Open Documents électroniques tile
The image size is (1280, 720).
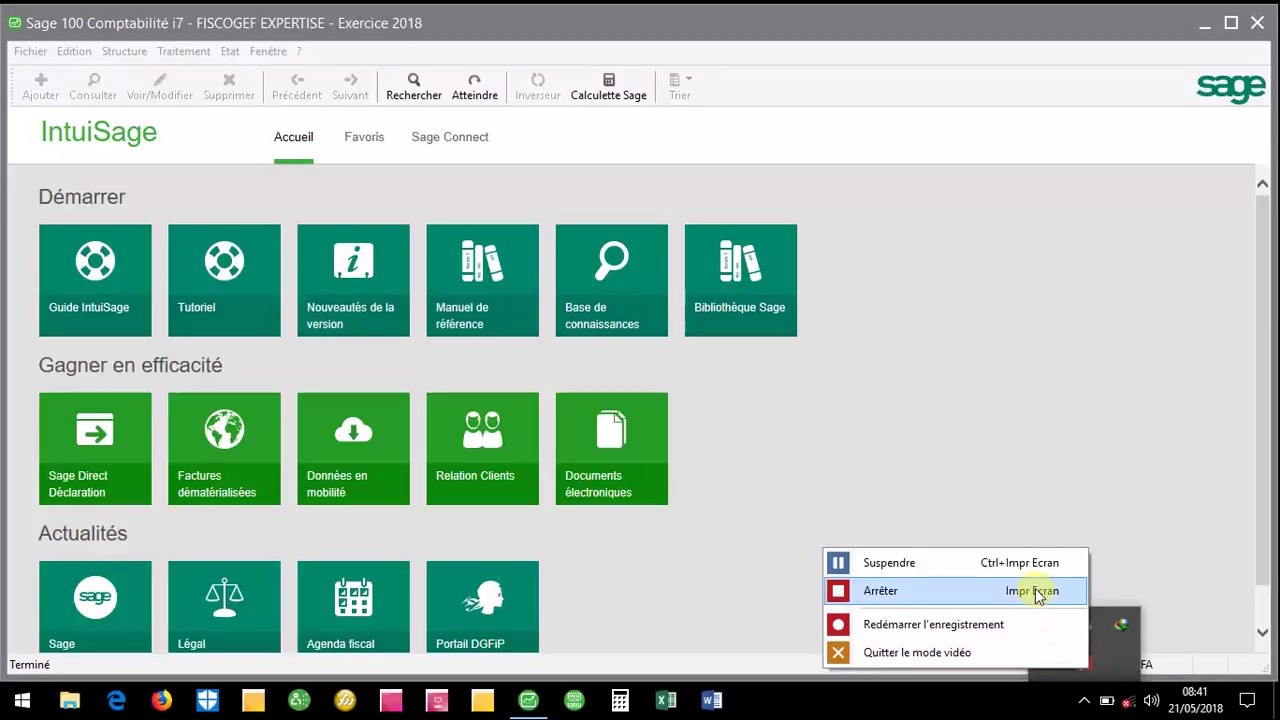(611, 448)
